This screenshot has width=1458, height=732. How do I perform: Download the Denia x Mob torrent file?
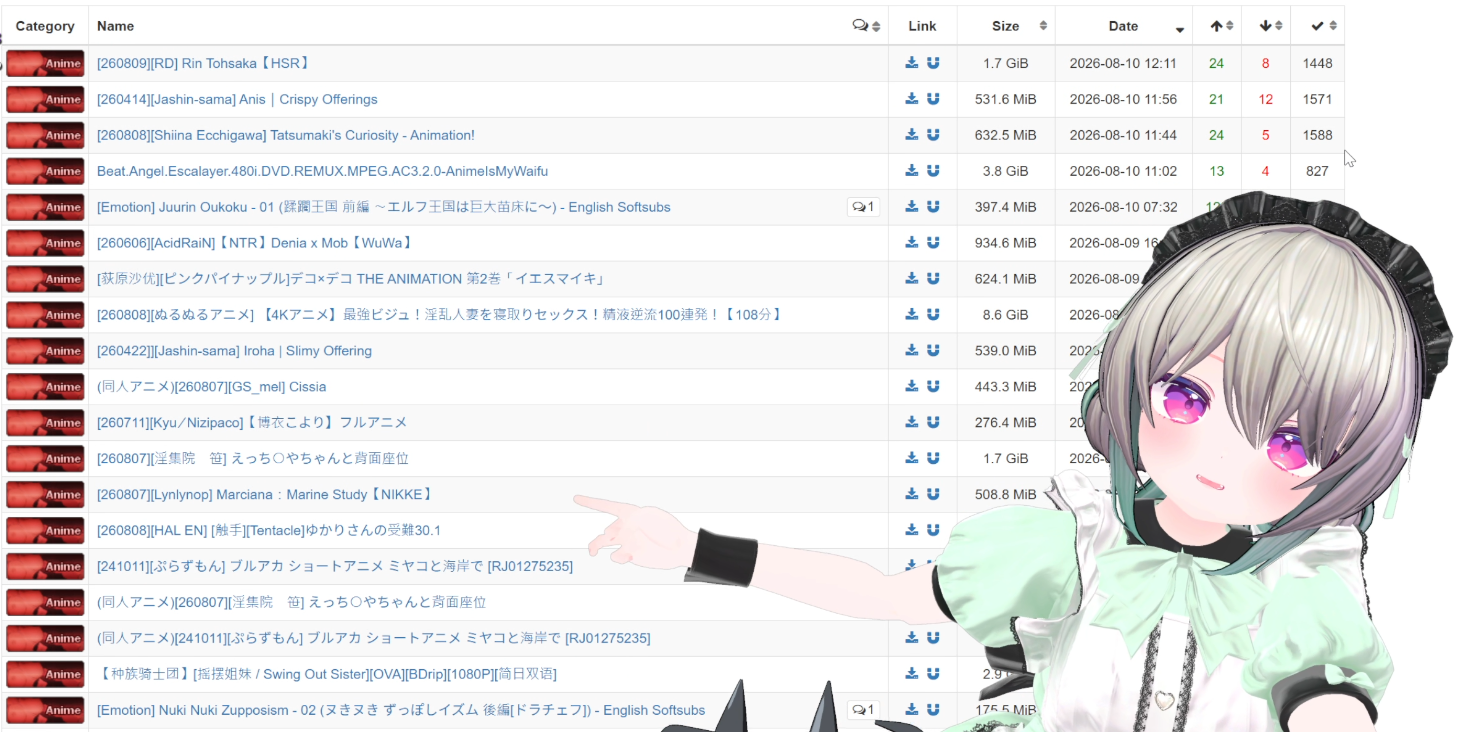coord(912,243)
